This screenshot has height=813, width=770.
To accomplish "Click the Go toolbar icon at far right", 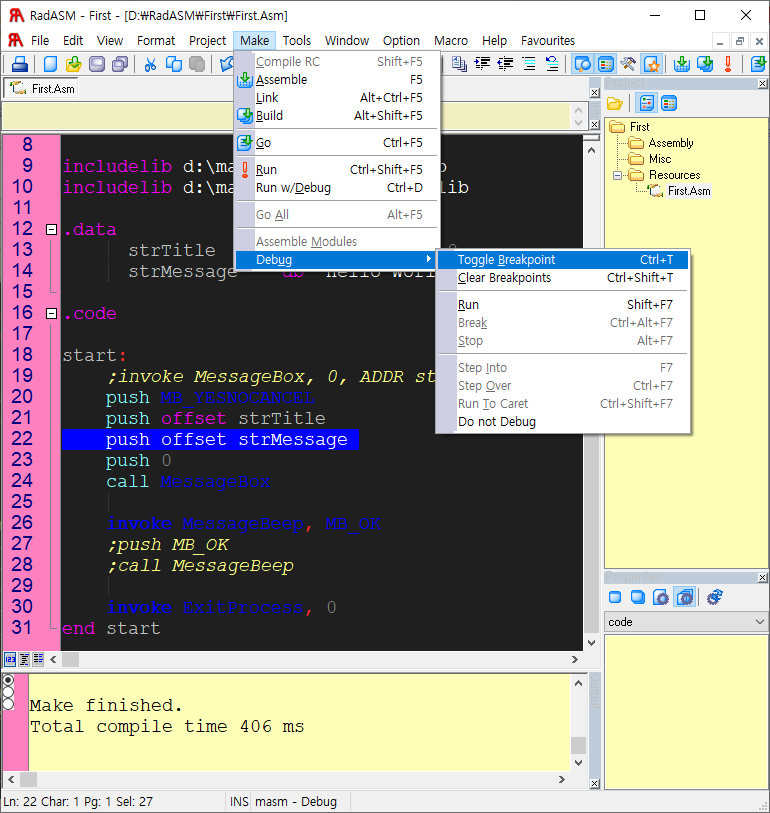I will coord(758,64).
